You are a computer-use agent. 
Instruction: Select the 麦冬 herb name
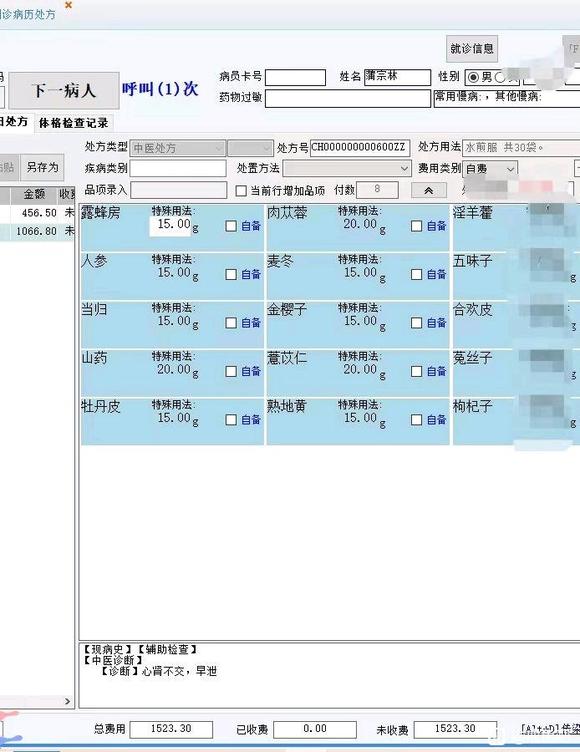[x=280, y=261]
